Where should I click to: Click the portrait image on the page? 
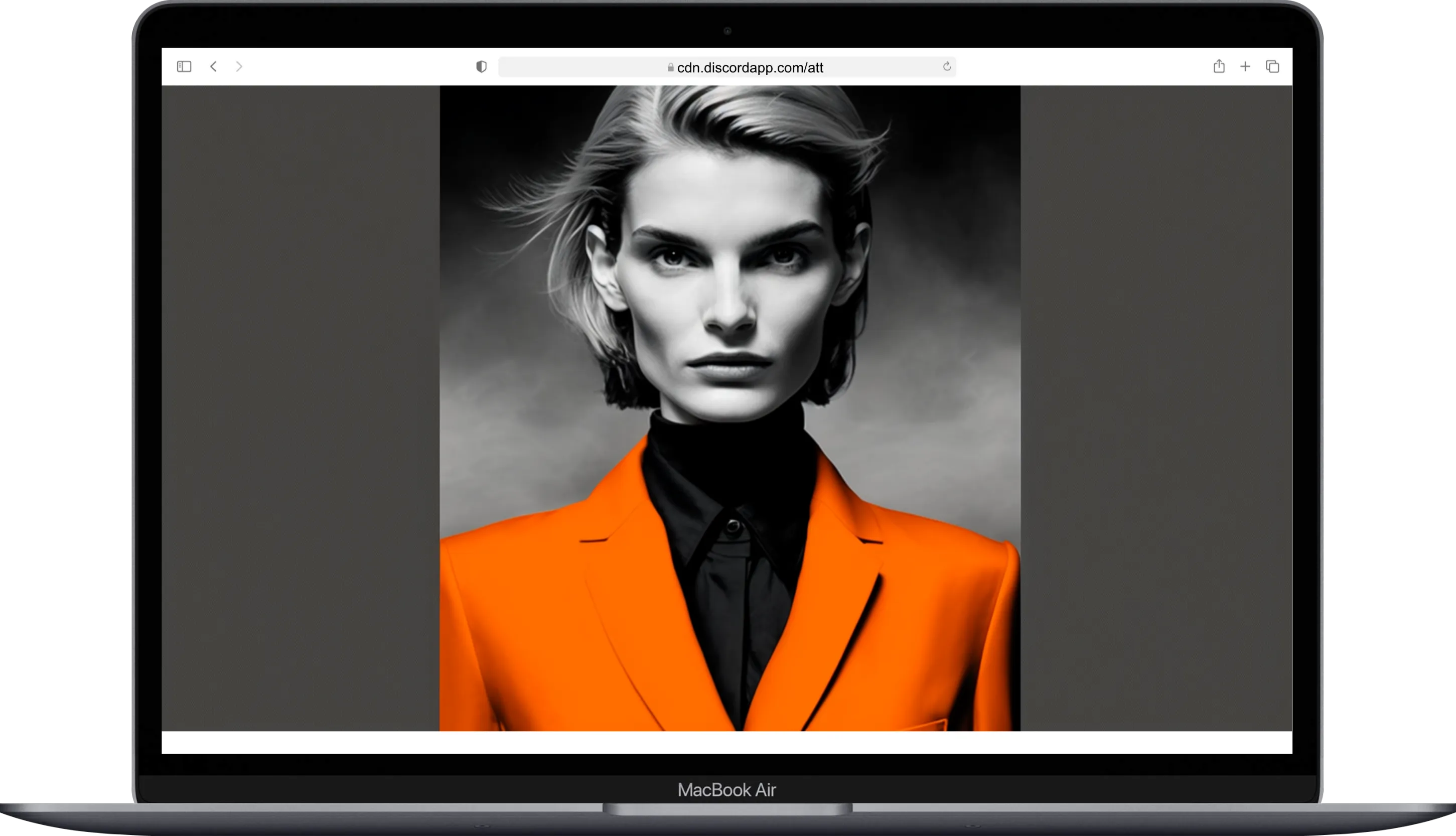click(729, 402)
